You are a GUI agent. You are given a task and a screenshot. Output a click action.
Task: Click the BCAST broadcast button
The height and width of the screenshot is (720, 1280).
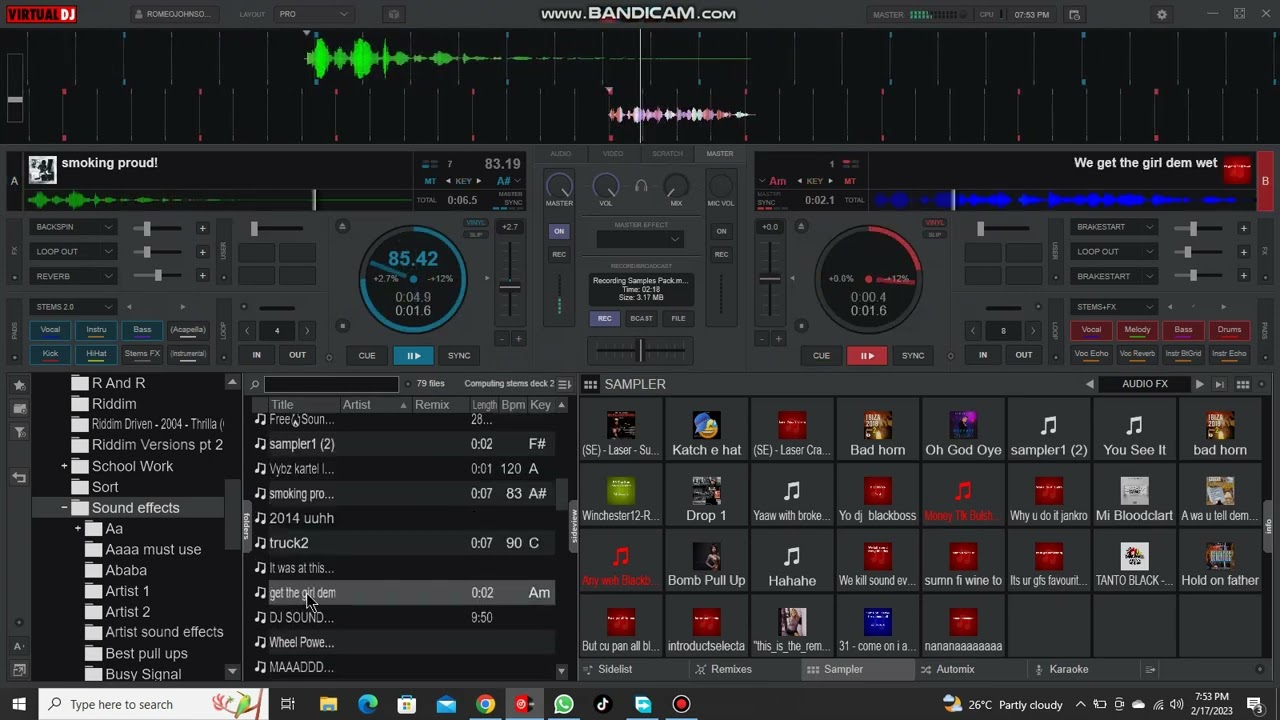641,318
